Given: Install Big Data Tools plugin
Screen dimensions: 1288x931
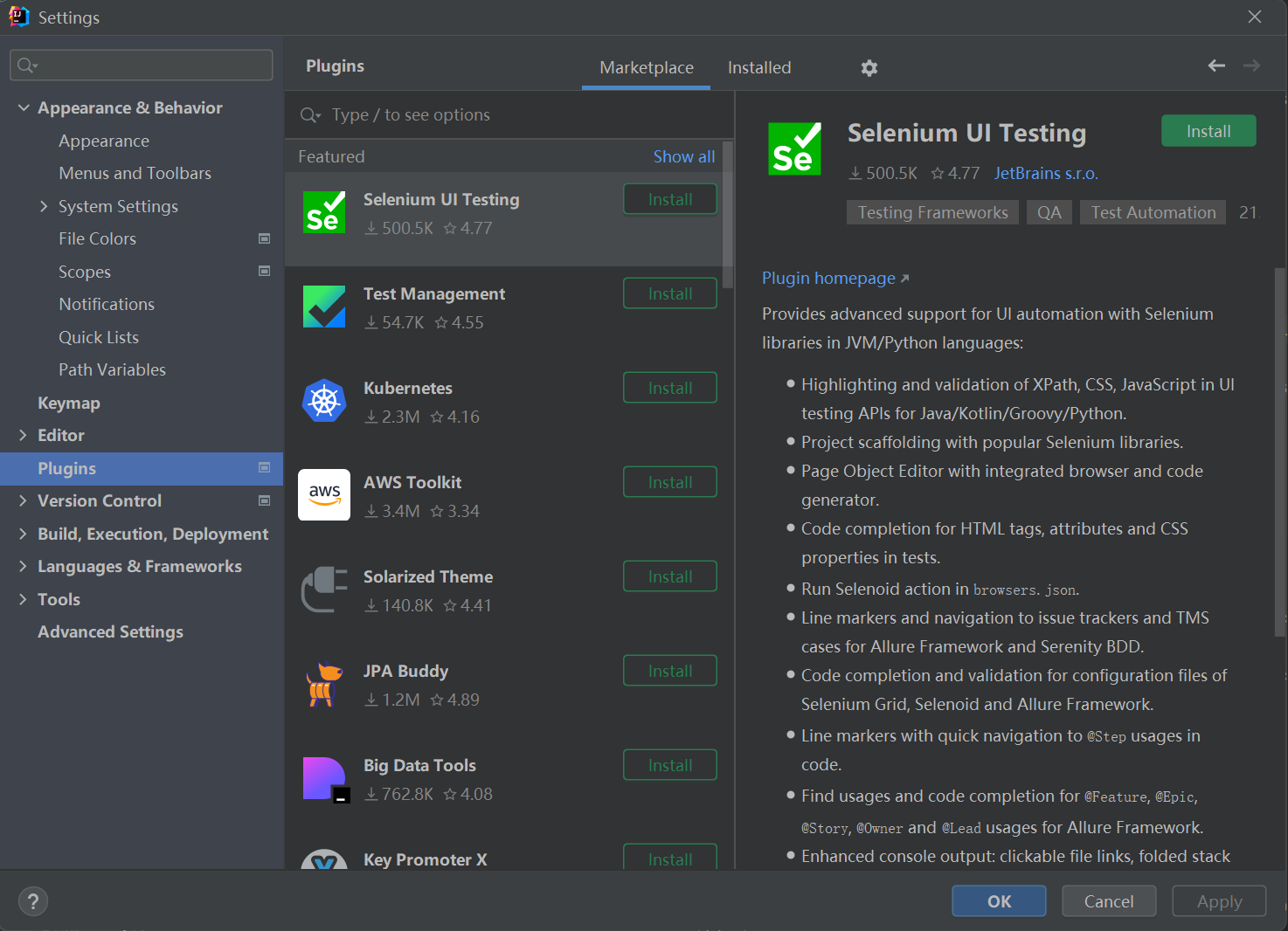Looking at the screenshot, I should (670, 765).
